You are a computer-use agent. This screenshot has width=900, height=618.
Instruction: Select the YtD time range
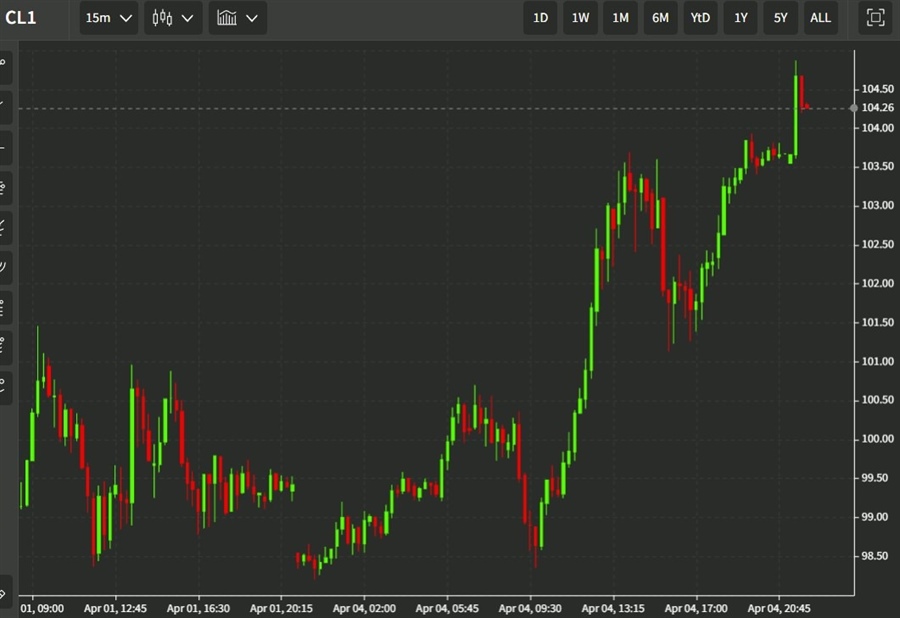point(700,18)
